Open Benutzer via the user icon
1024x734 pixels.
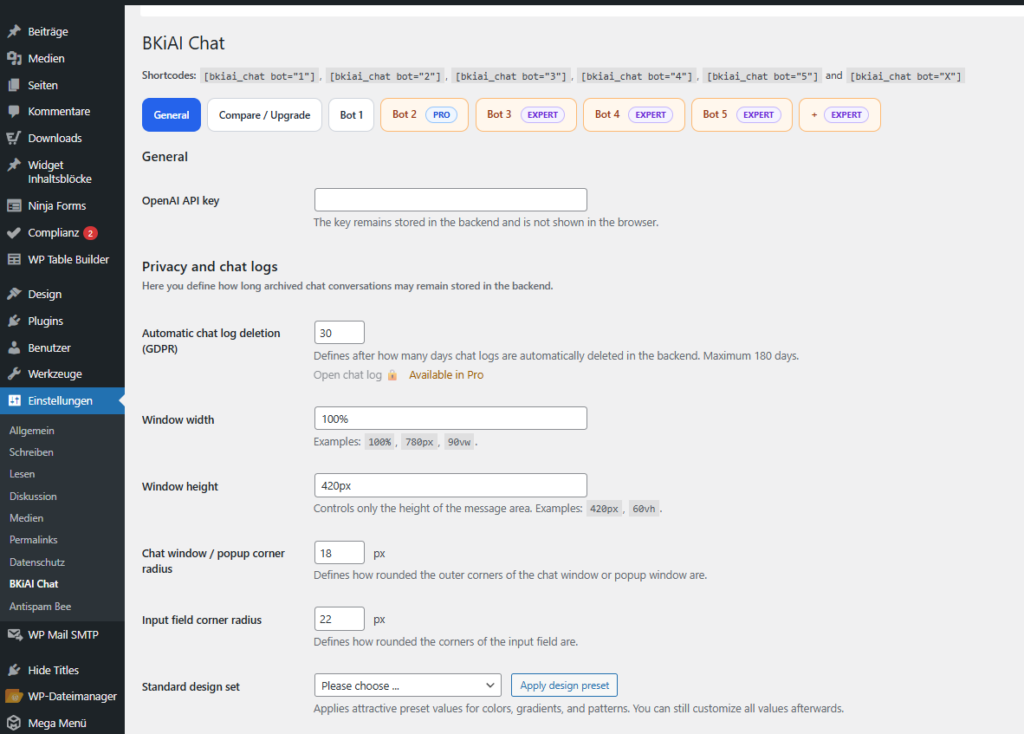(x=14, y=348)
